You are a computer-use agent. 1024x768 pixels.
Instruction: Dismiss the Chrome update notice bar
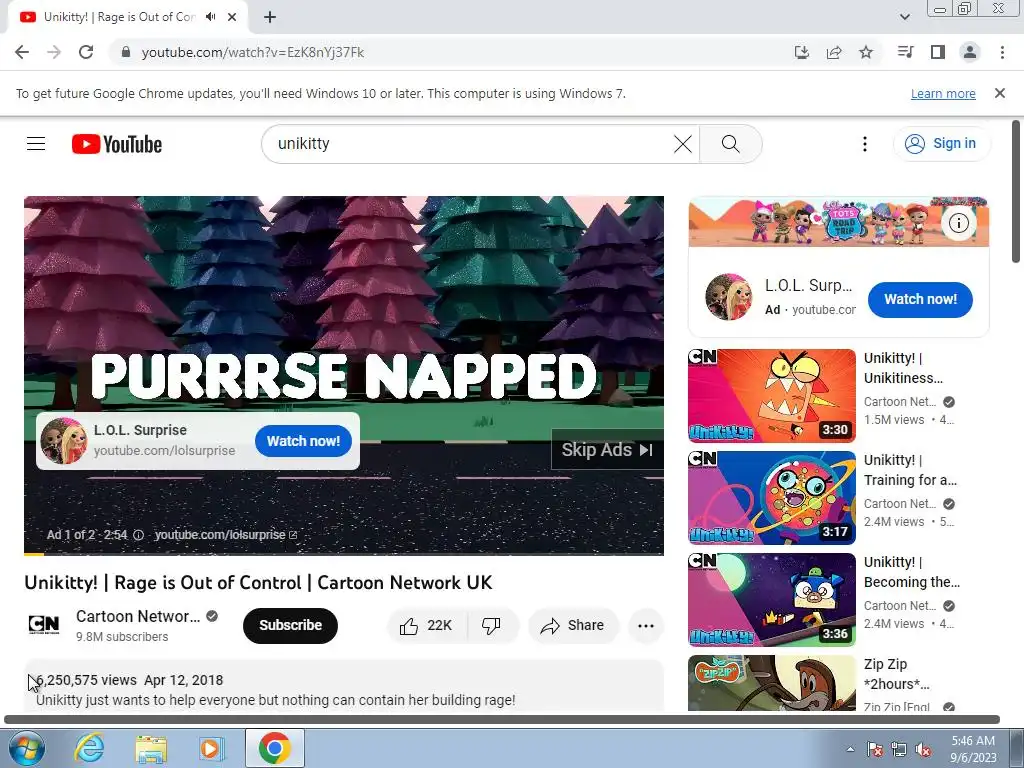(x=1000, y=93)
